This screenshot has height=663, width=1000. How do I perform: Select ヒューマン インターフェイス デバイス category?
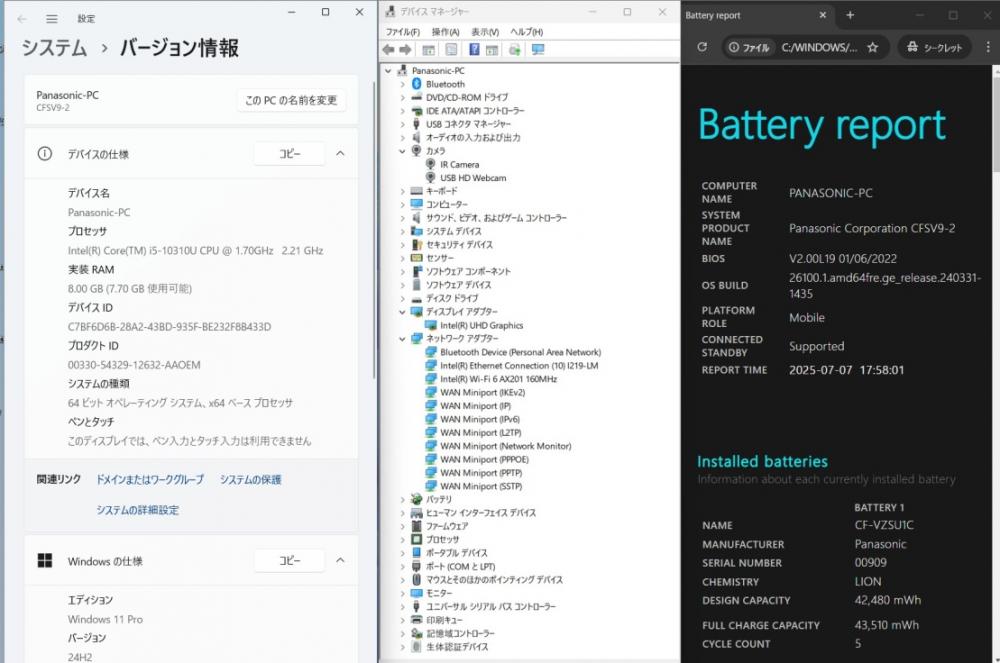[481, 513]
